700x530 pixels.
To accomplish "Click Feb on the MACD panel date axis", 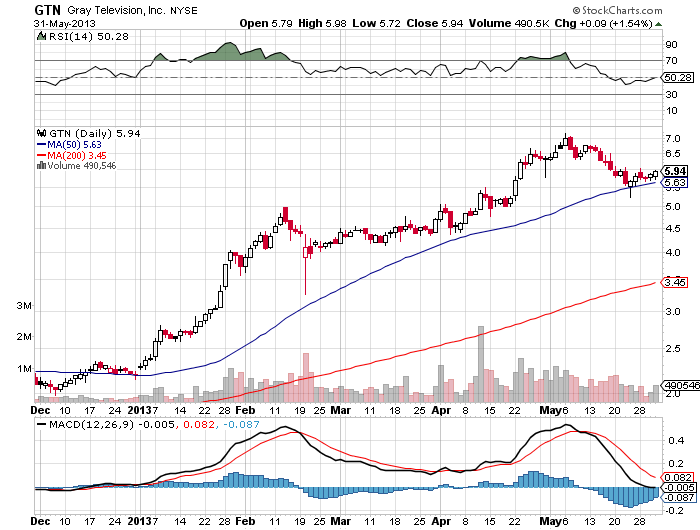I will 245,521.
